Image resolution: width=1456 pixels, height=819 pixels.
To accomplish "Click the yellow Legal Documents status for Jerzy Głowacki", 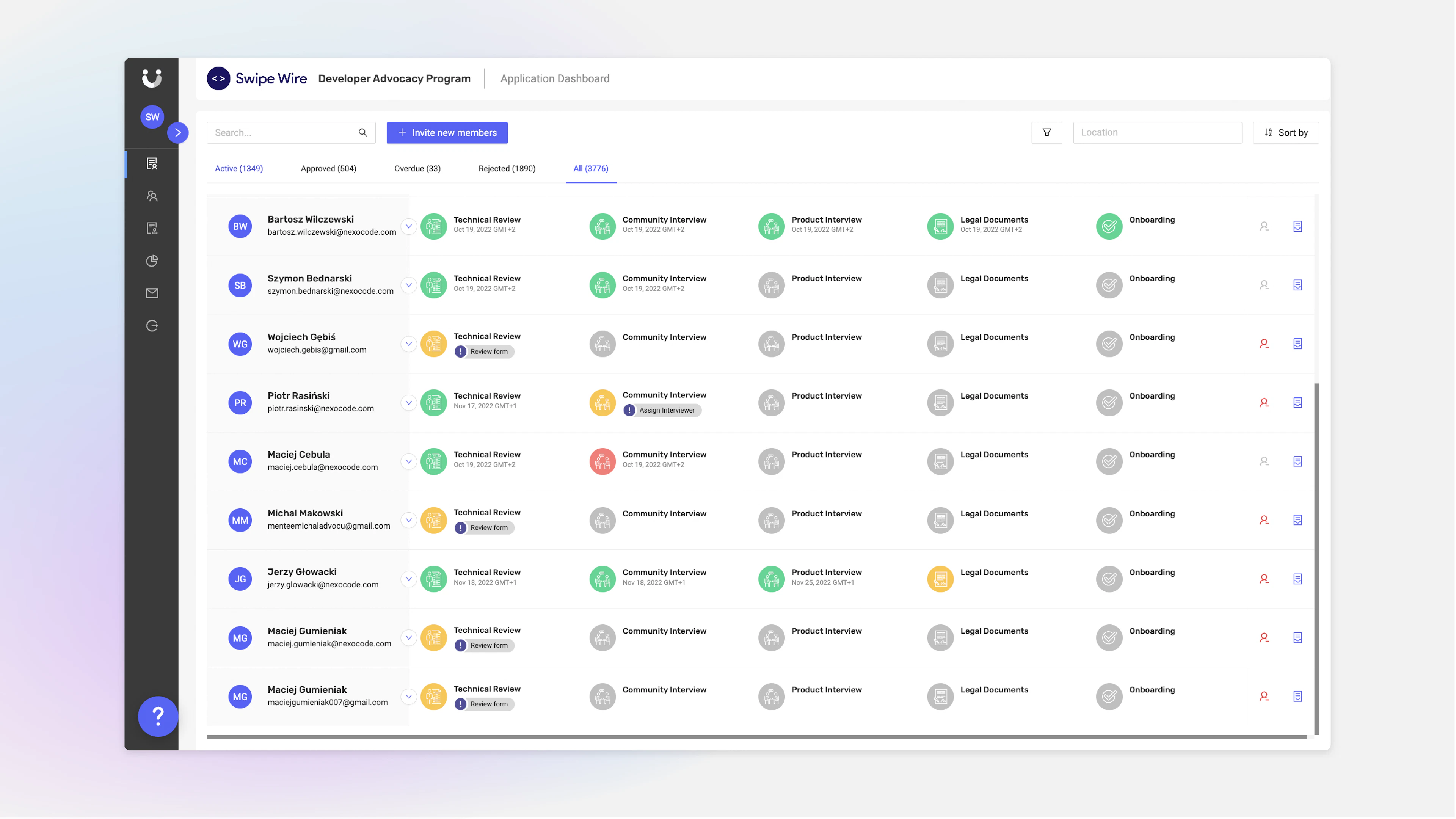I will click(940, 579).
